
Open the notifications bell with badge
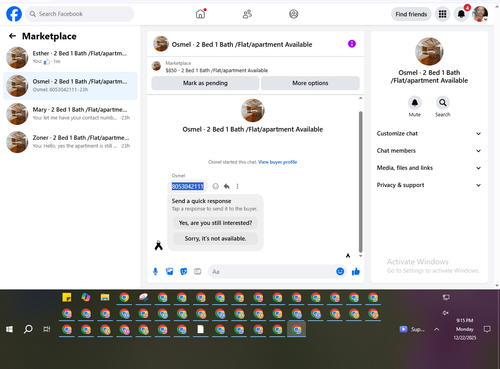pos(461,14)
